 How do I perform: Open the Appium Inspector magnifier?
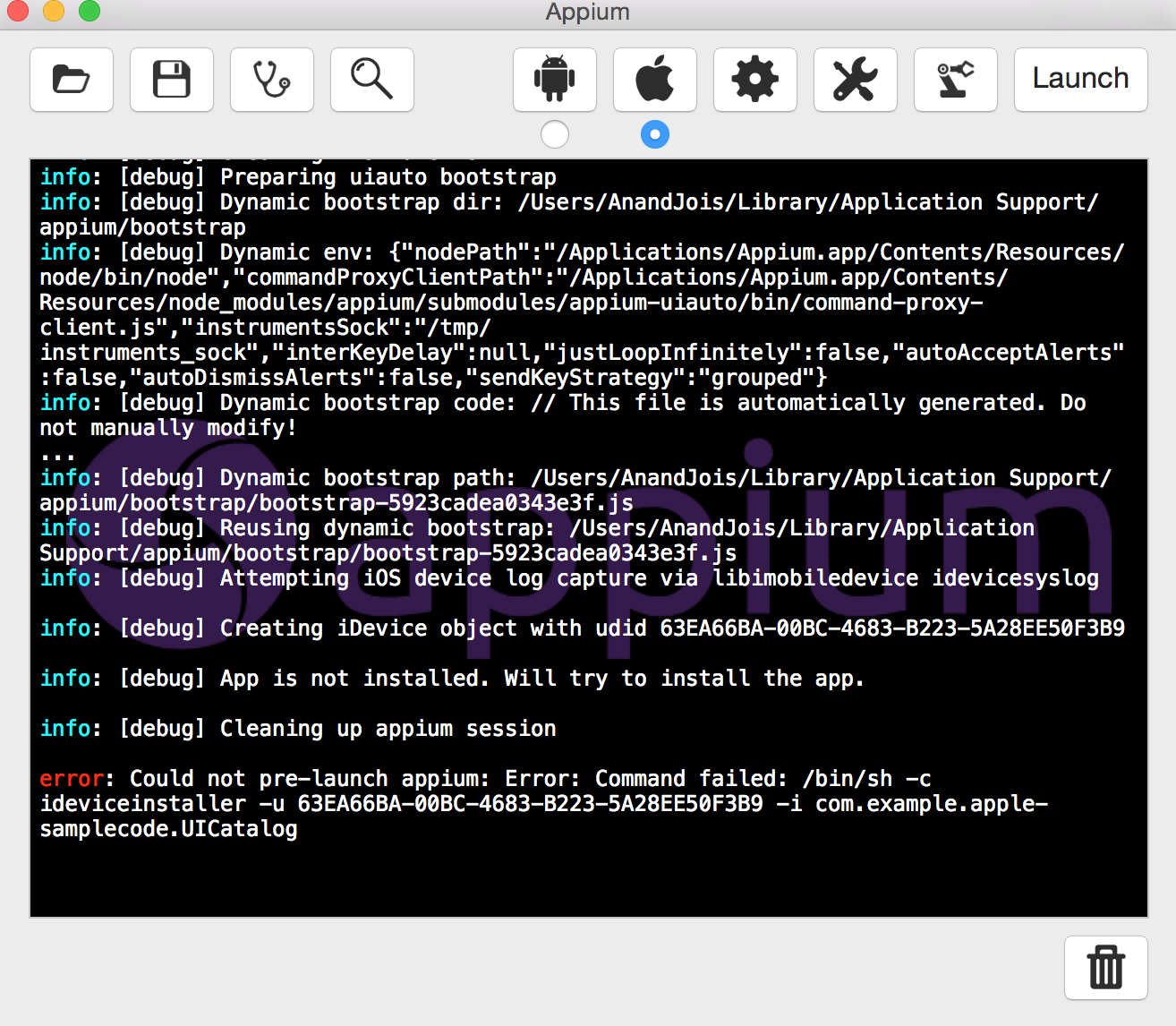pyautogui.click(x=371, y=80)
